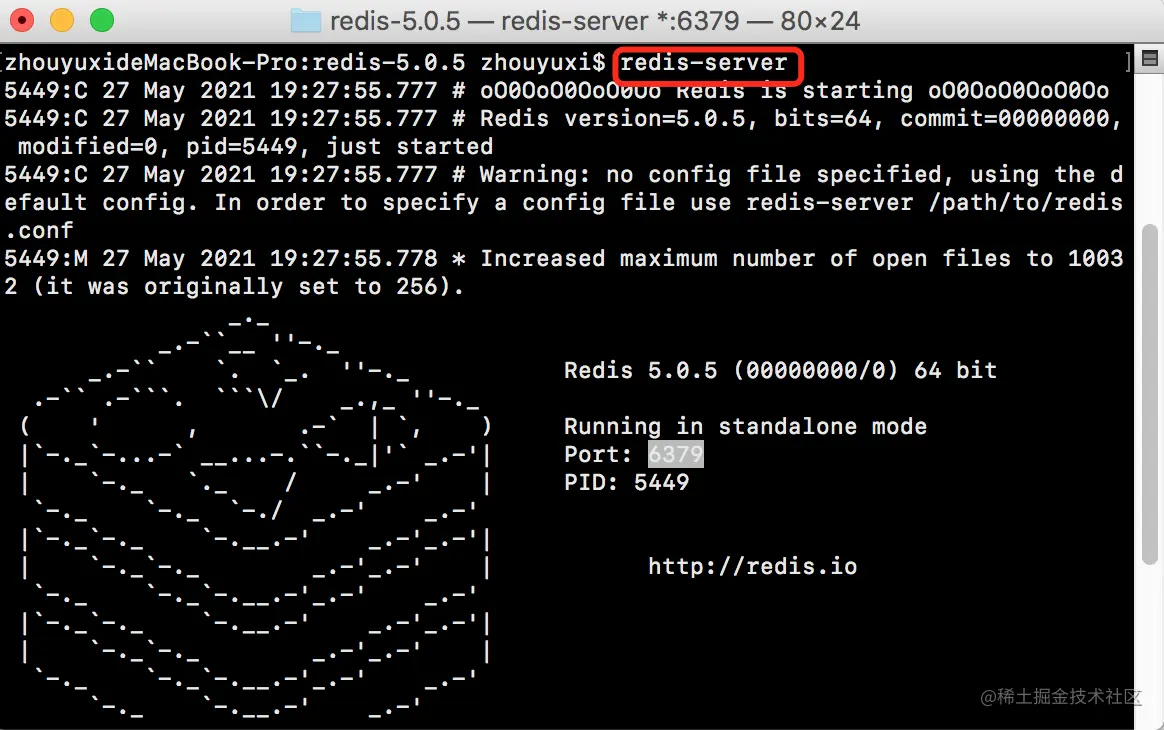Click the folder proxy icon in title bar
The height and width of the screenshot is (730, 1164).
(305, 21)
